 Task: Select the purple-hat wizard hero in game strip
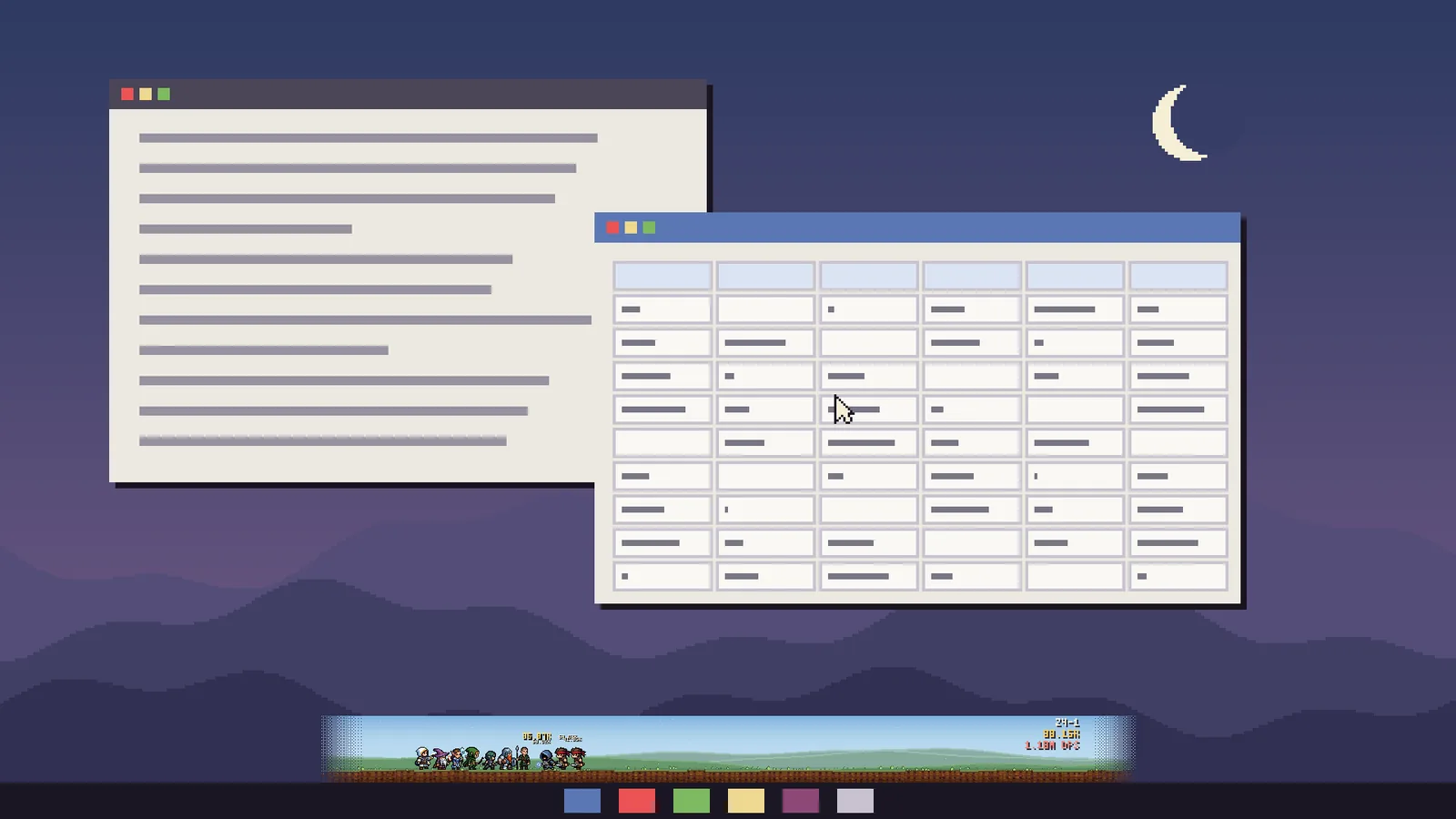pyautogui.click(x=440, y=758)
